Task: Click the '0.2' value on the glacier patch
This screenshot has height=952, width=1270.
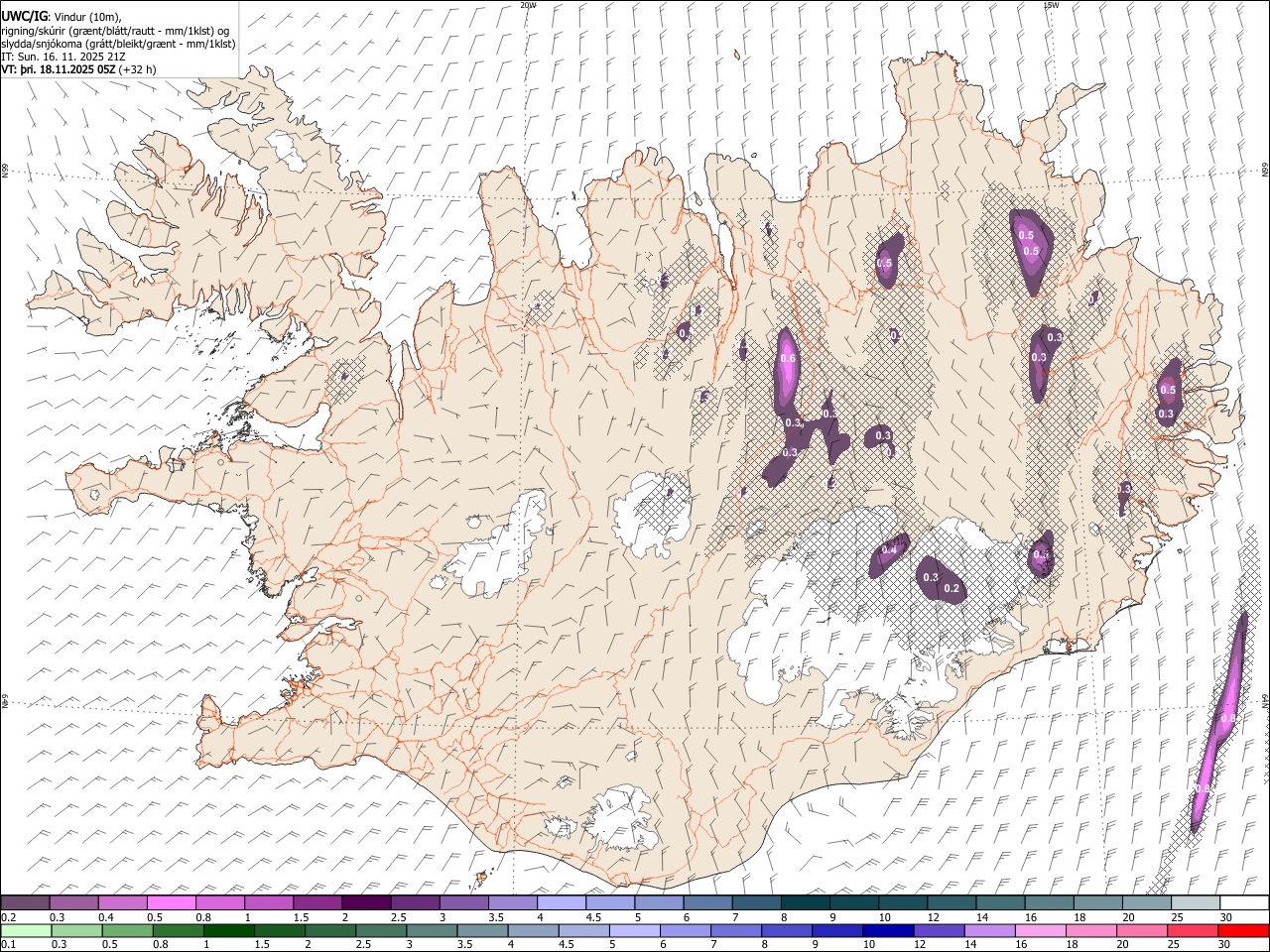Action: coord(952,589)
